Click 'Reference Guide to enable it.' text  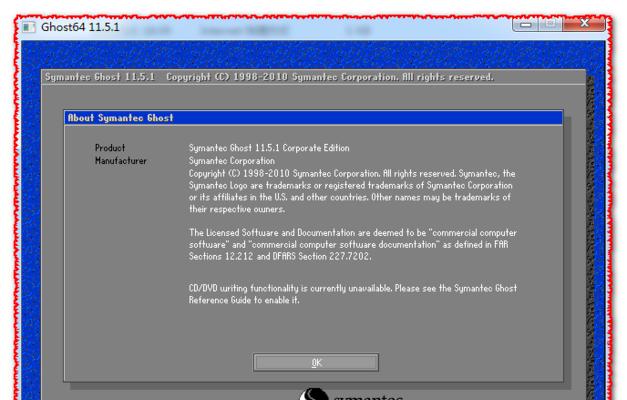click(x=244, y=300)
